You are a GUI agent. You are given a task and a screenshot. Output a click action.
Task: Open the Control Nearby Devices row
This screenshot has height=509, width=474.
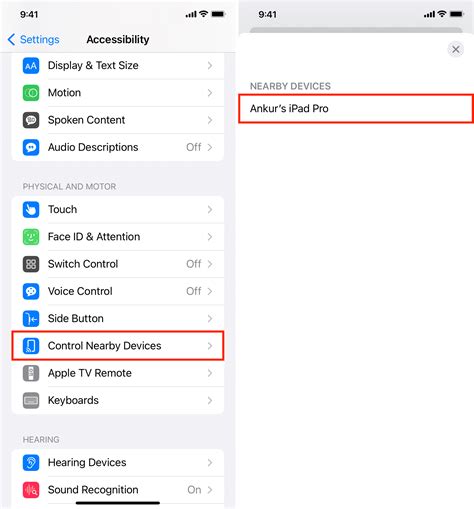[x=118, y=346]
